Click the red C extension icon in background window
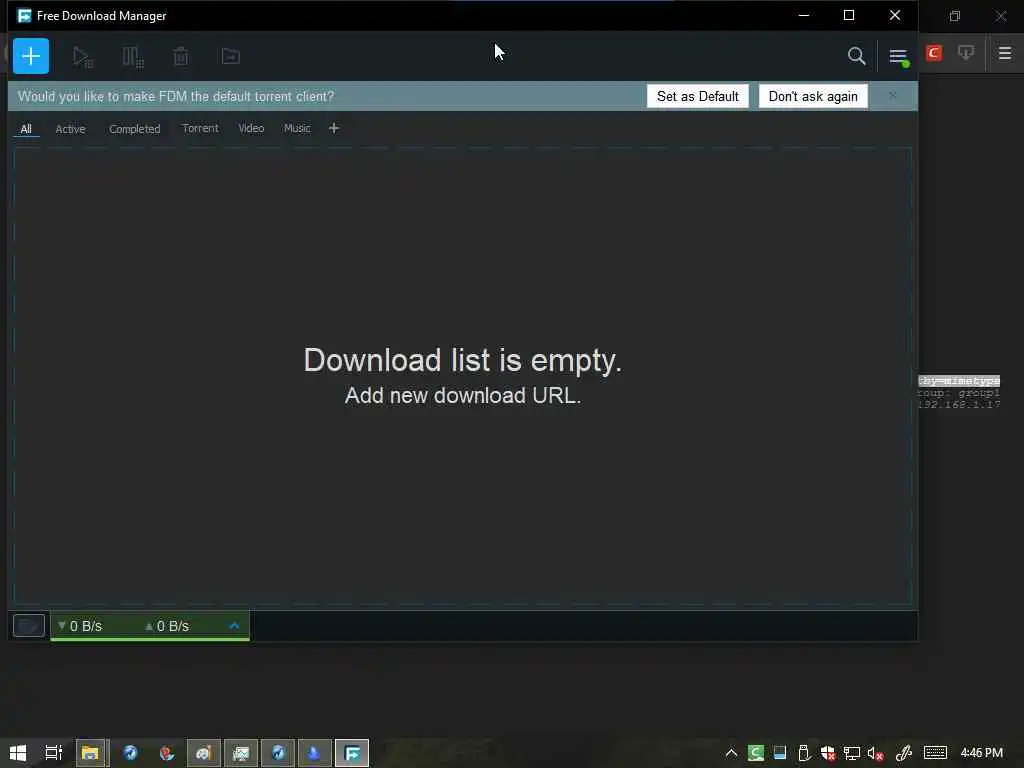1024x768 pixels. 934,53
